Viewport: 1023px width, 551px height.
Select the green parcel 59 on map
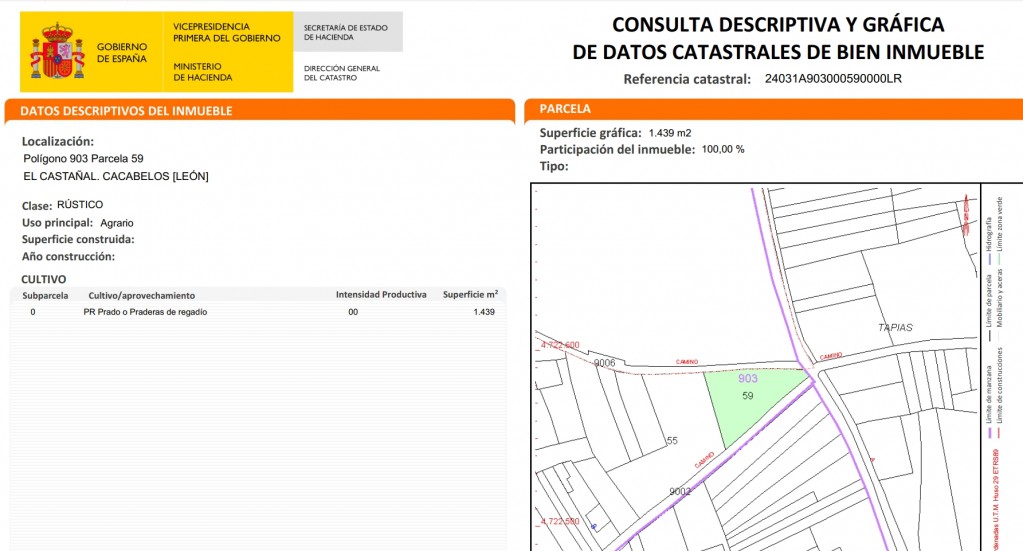point(750,407)
